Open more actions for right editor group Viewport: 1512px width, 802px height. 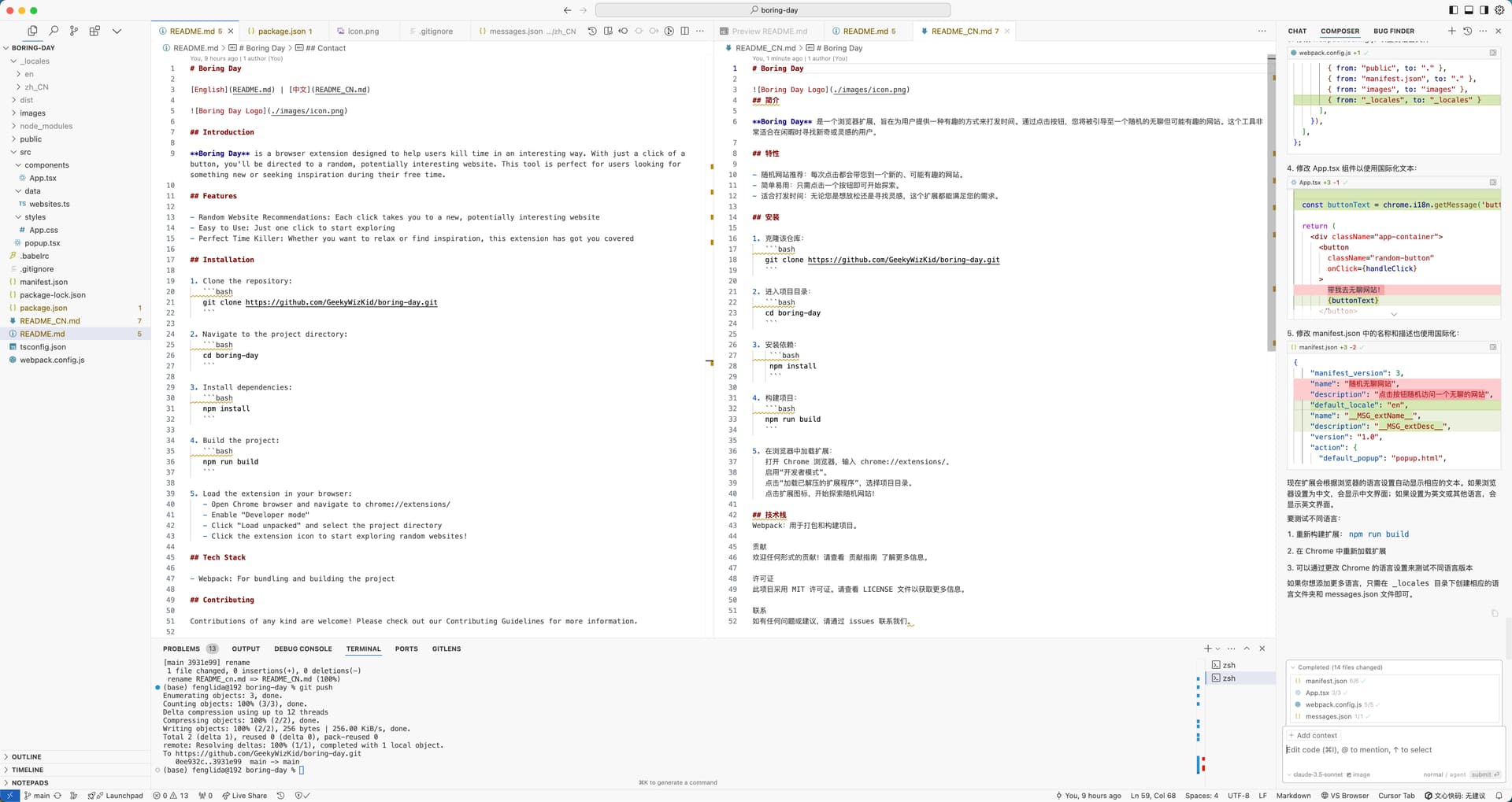coord(1262,31)
